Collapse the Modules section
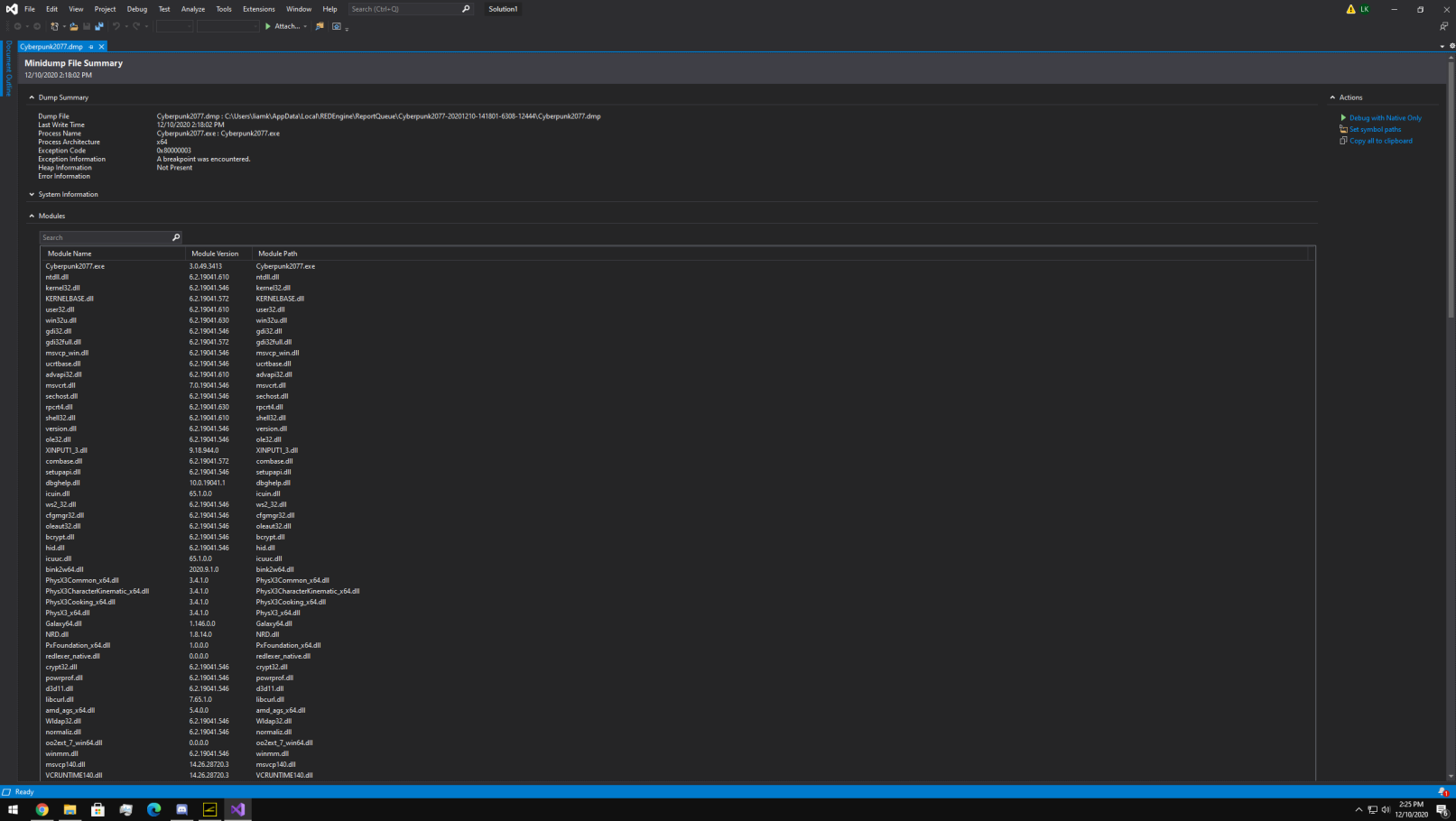This screenshot has height=821, width=1456. pos(32,216)
